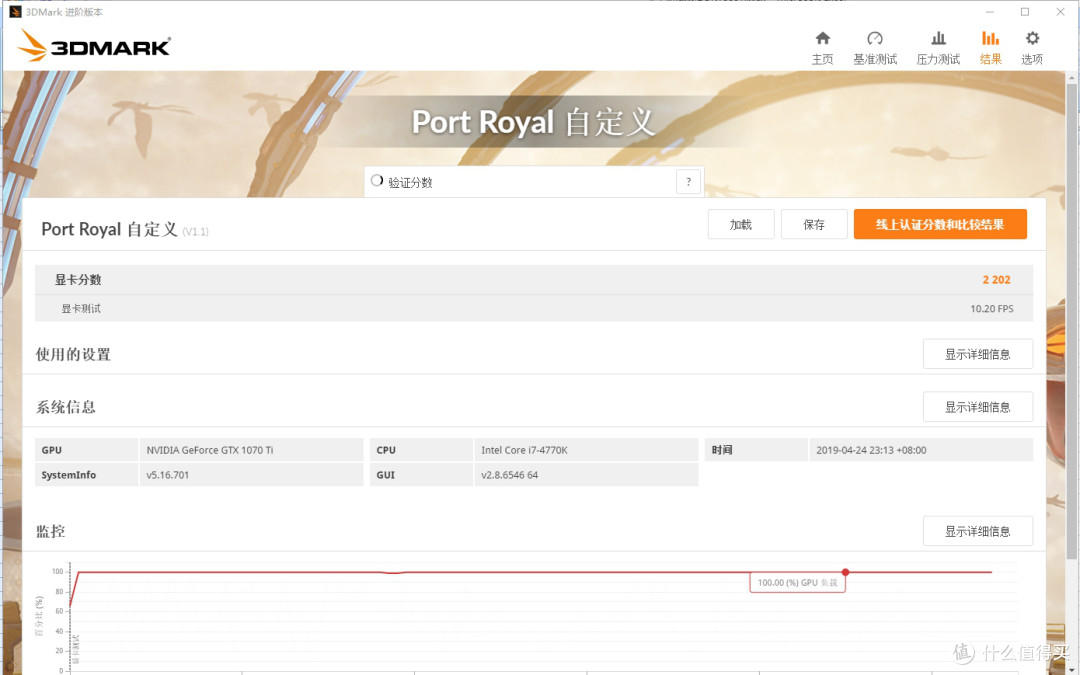Open 选项 settings gear icon
Screen dimensions: 1080x675
coord(1032,39)
